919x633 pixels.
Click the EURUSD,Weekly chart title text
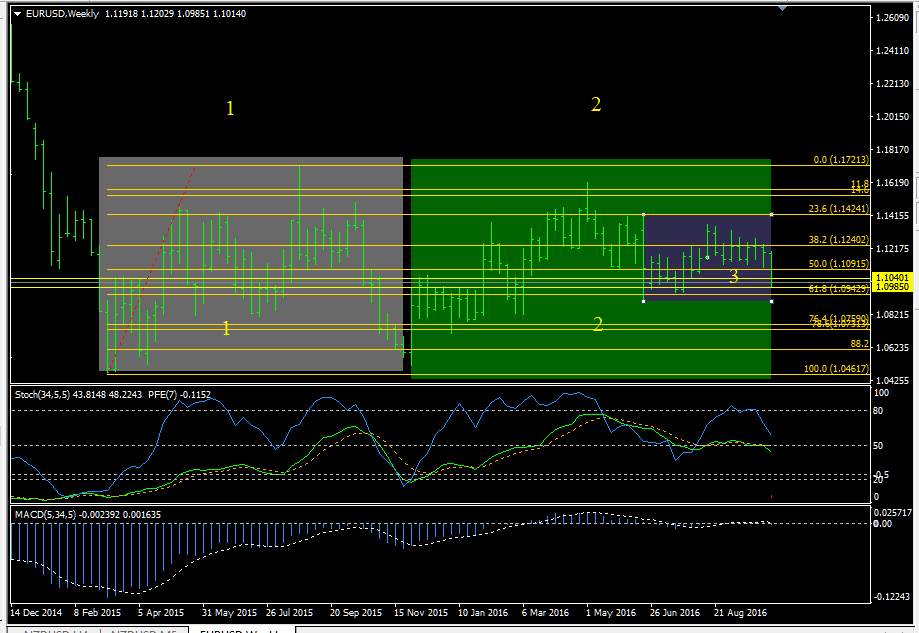tap(62, 13)
